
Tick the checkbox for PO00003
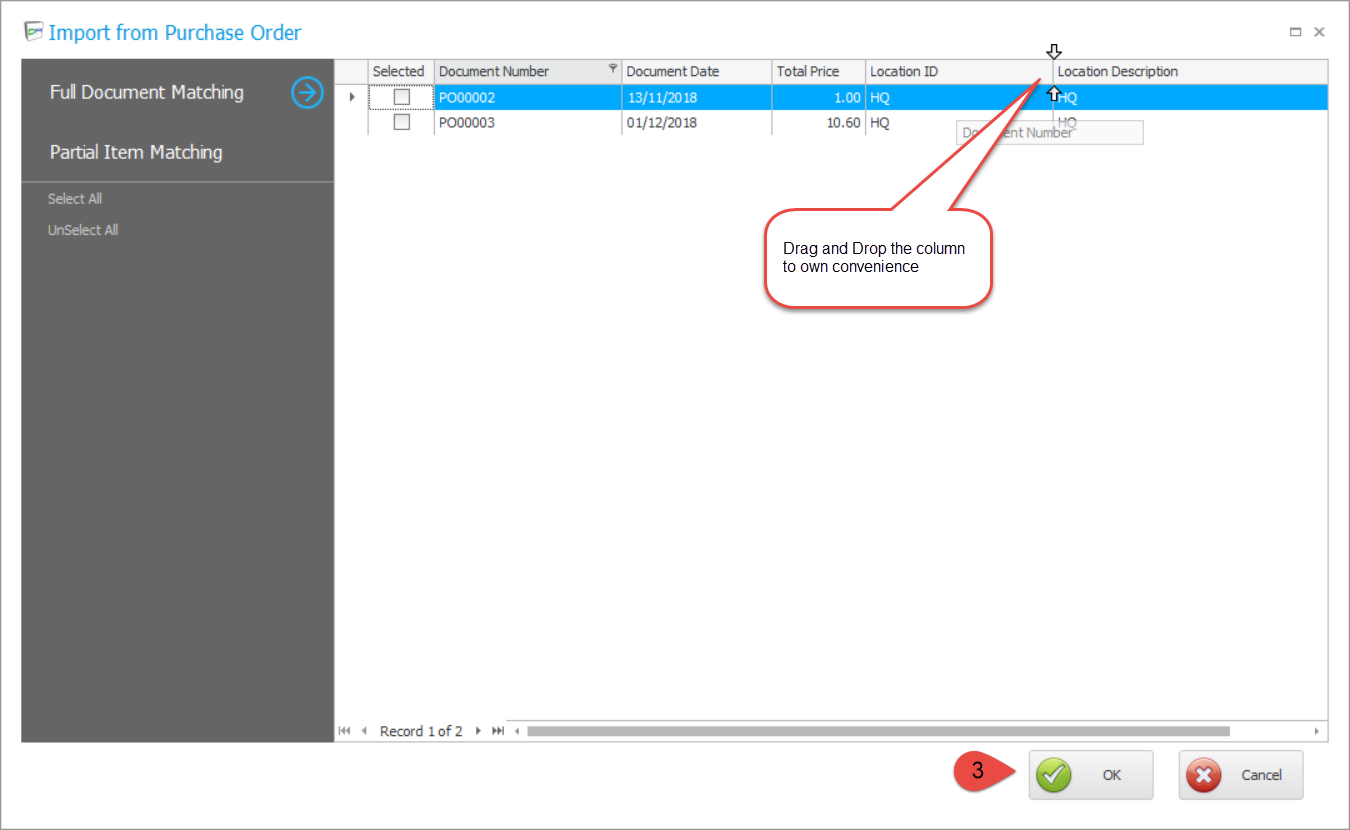click(402, 122)
